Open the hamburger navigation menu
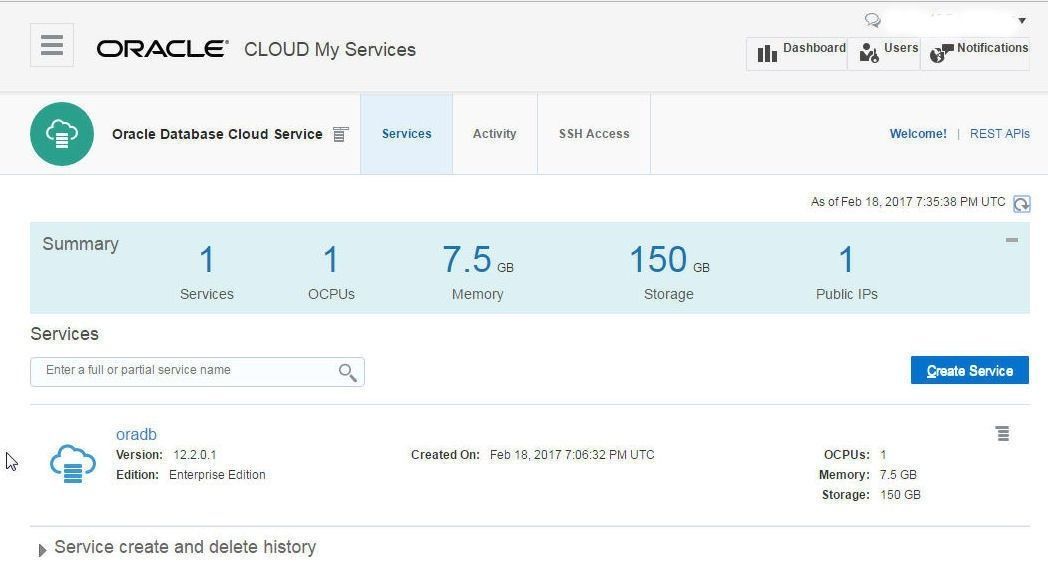Viewport: 1048px width, 580px height. [x=51, y=45]
